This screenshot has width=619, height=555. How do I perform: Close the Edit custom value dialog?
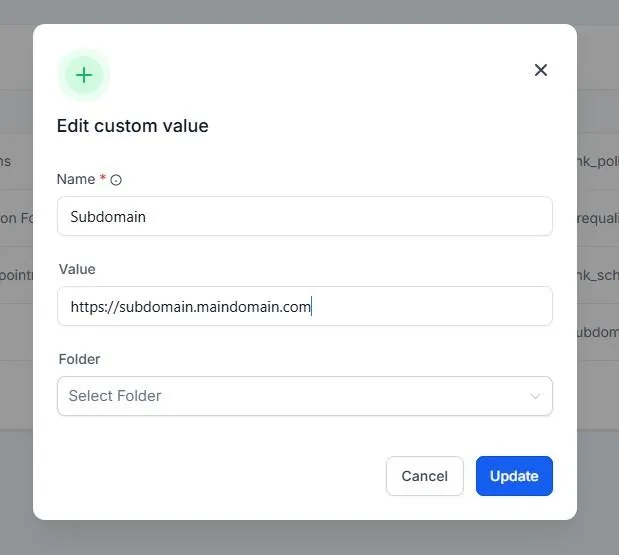(540, 70)
